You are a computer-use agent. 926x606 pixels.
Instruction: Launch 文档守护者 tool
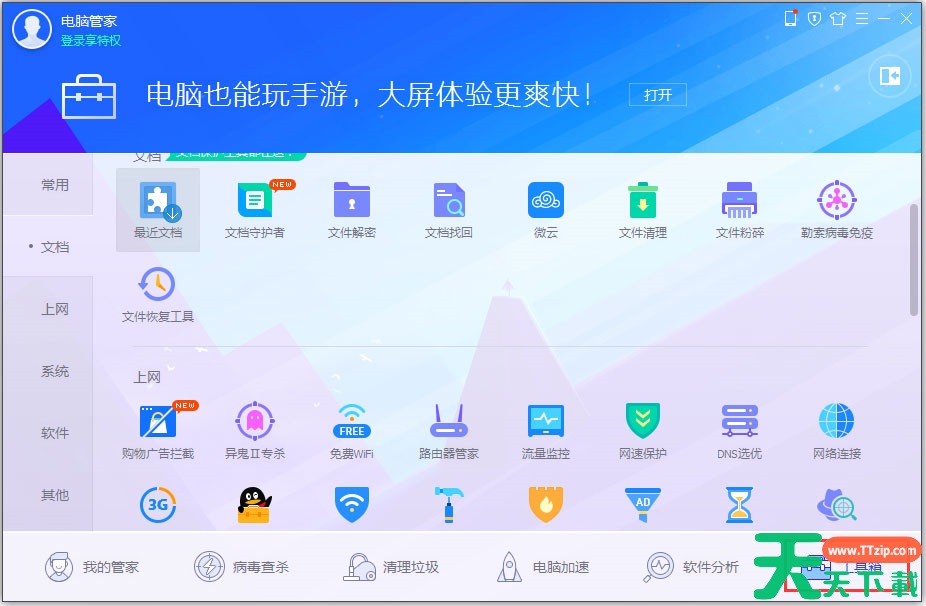coord(255,210)
